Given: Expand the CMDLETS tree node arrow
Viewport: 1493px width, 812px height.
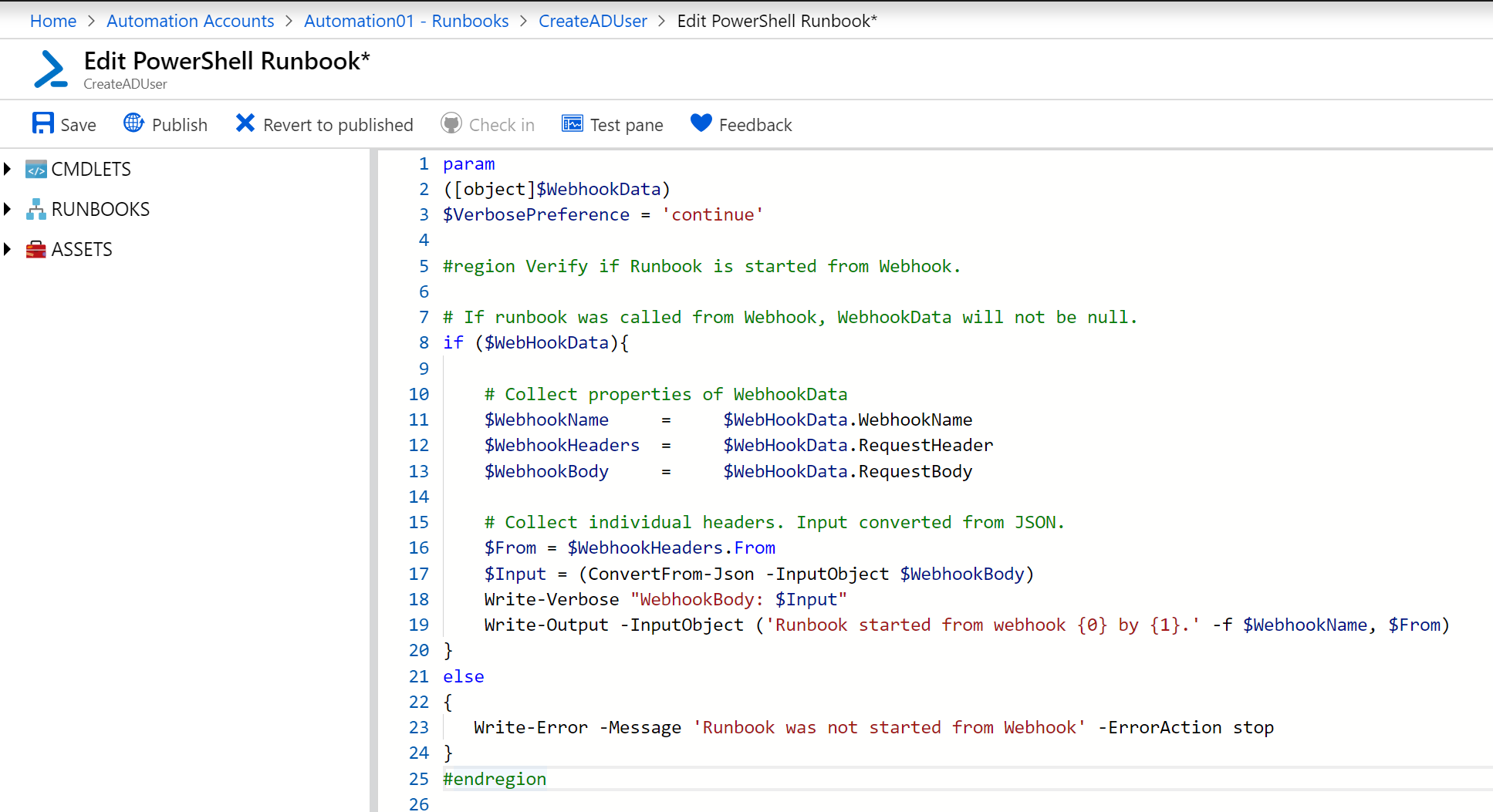Looking at the screenshot, I should click(x=8, y=169).
